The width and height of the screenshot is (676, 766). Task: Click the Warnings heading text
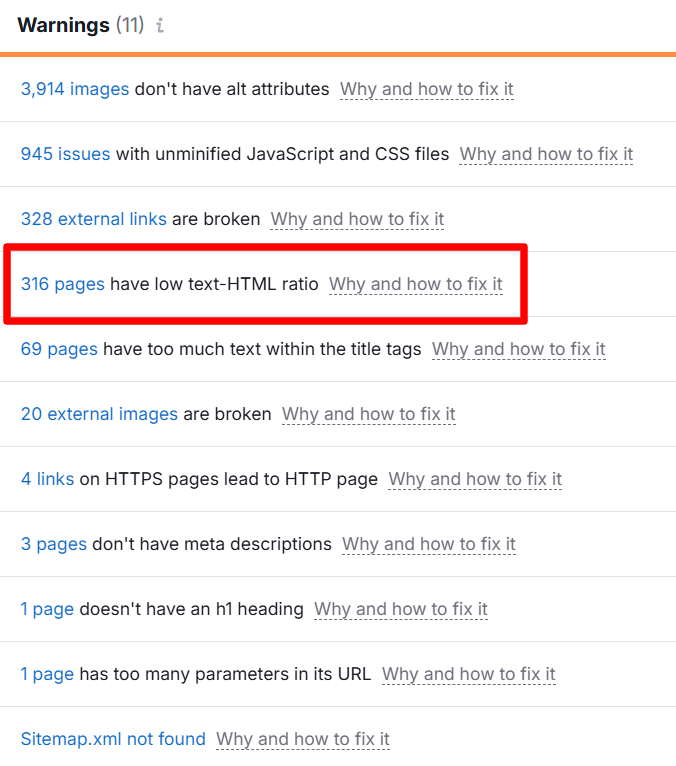(x=63, y=25)
